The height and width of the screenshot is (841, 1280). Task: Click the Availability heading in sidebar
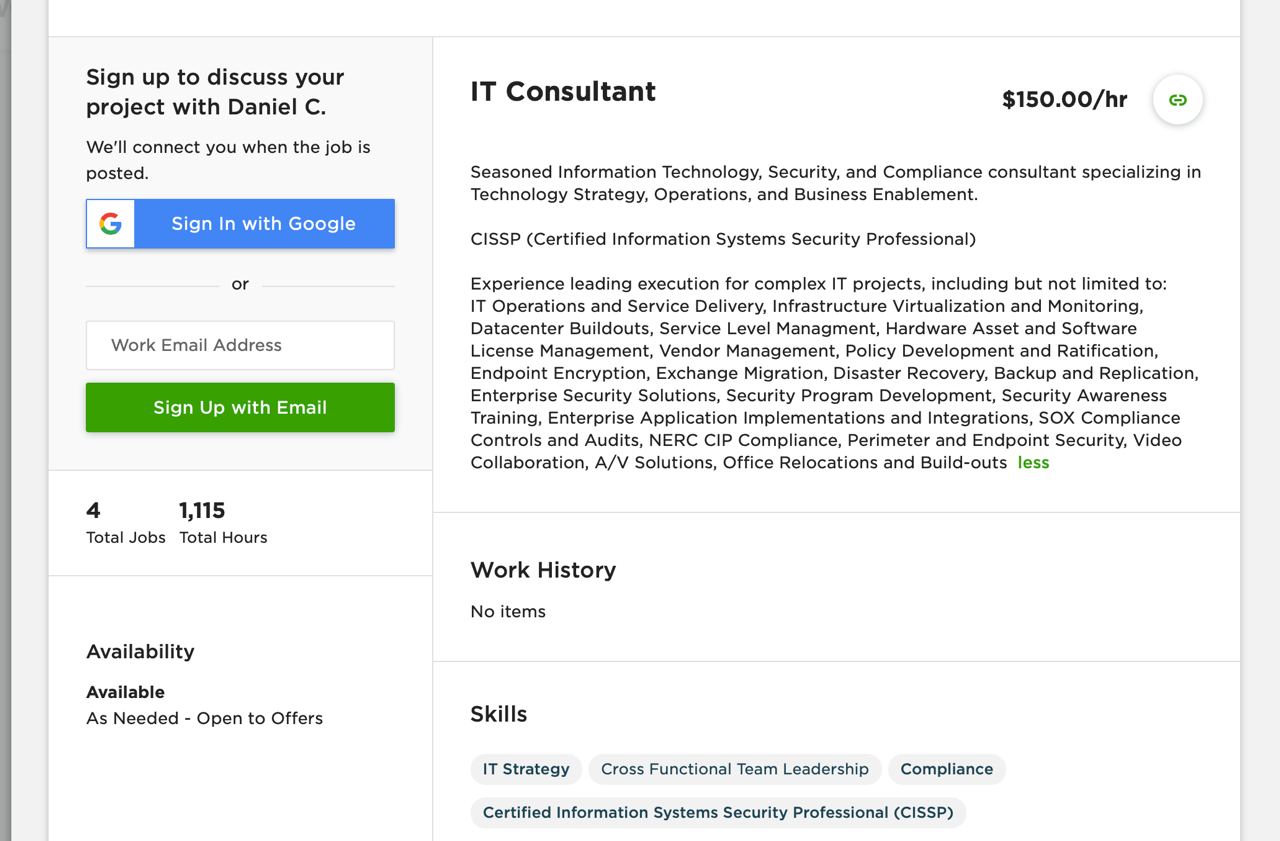tap(140, 652)
